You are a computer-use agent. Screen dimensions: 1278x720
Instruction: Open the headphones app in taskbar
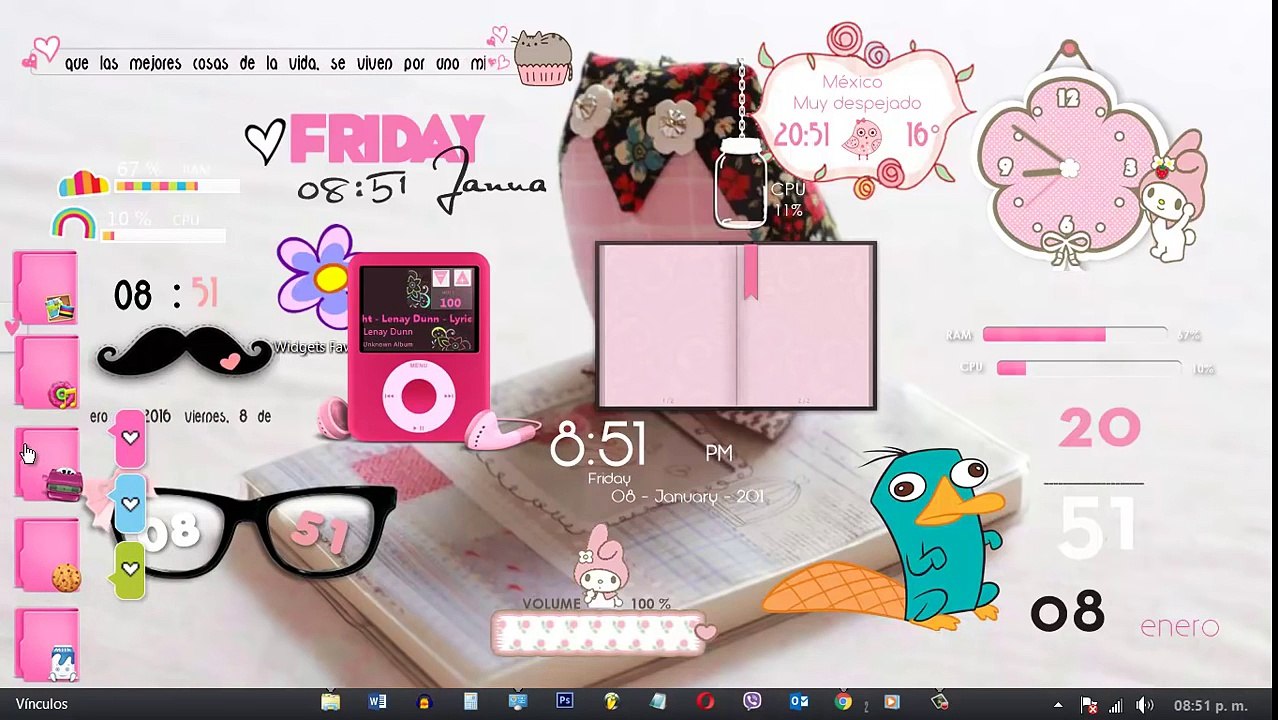424,703
